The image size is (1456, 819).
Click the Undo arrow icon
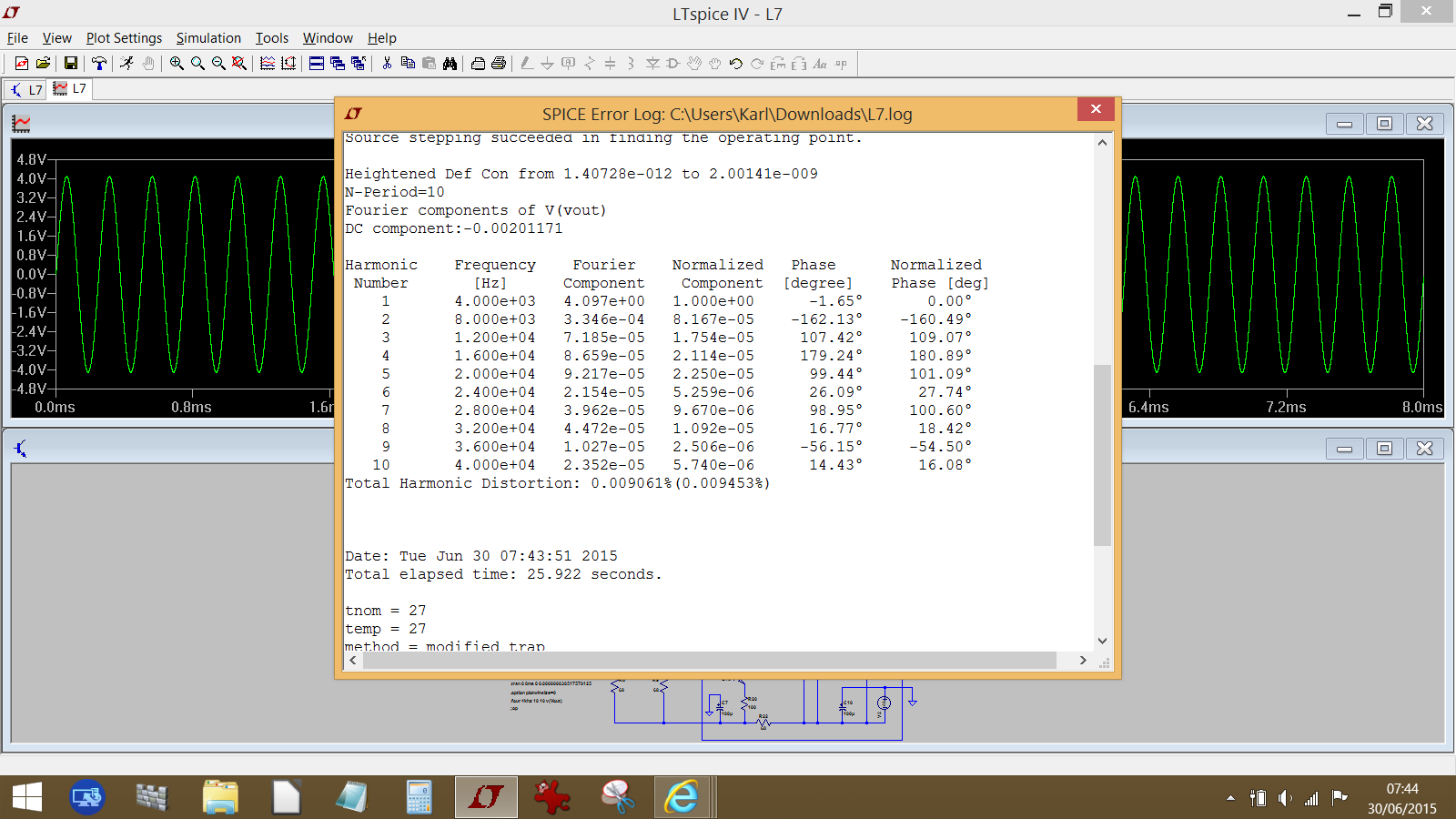point(736,64)
